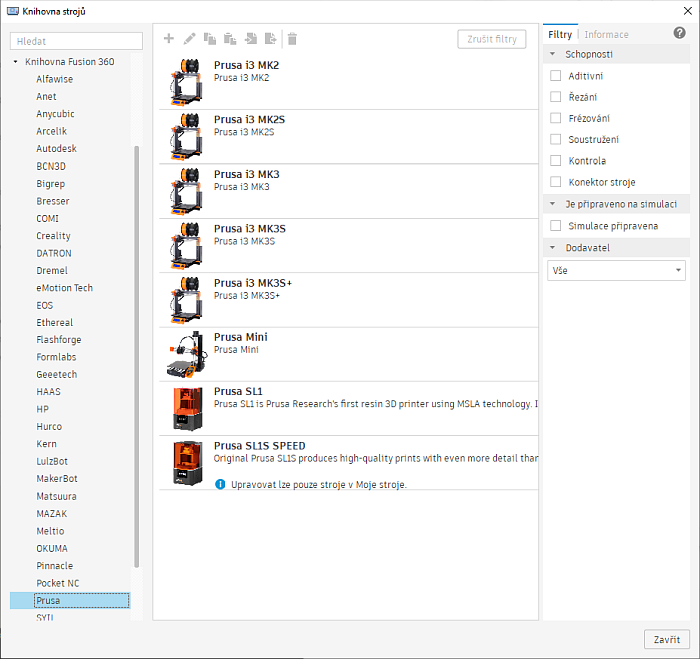700x659 pixels.
Task: Click the vendor tree vertical scrollbar
Action: (137, 356)
